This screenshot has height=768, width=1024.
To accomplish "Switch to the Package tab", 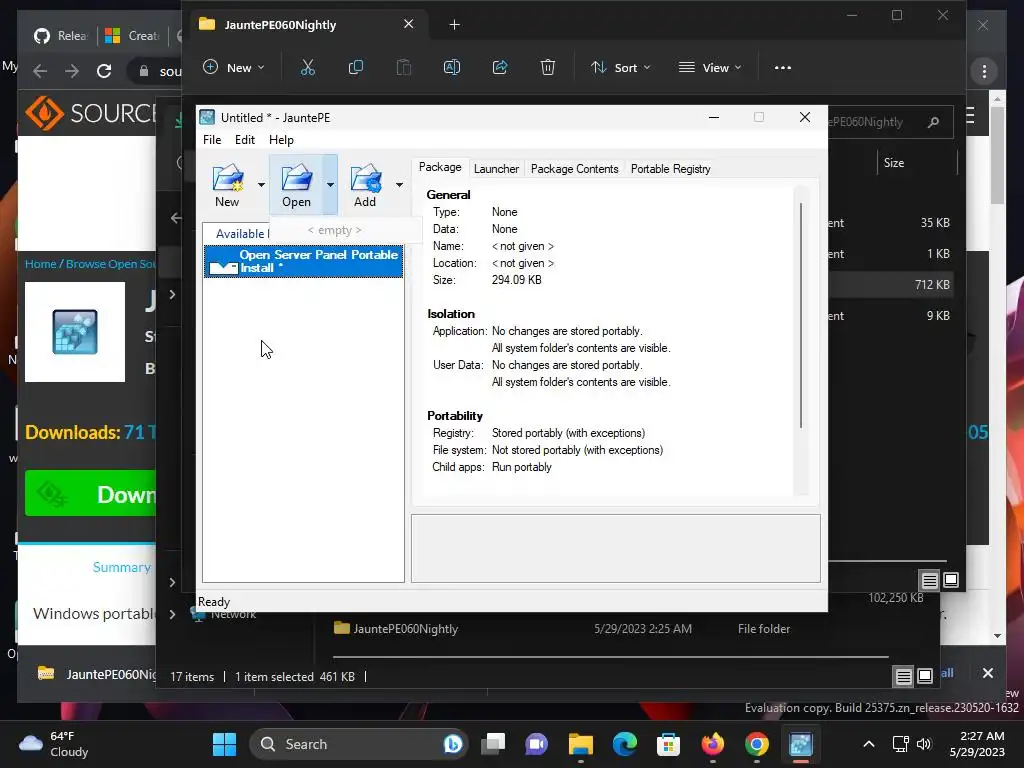I will 440,167.
